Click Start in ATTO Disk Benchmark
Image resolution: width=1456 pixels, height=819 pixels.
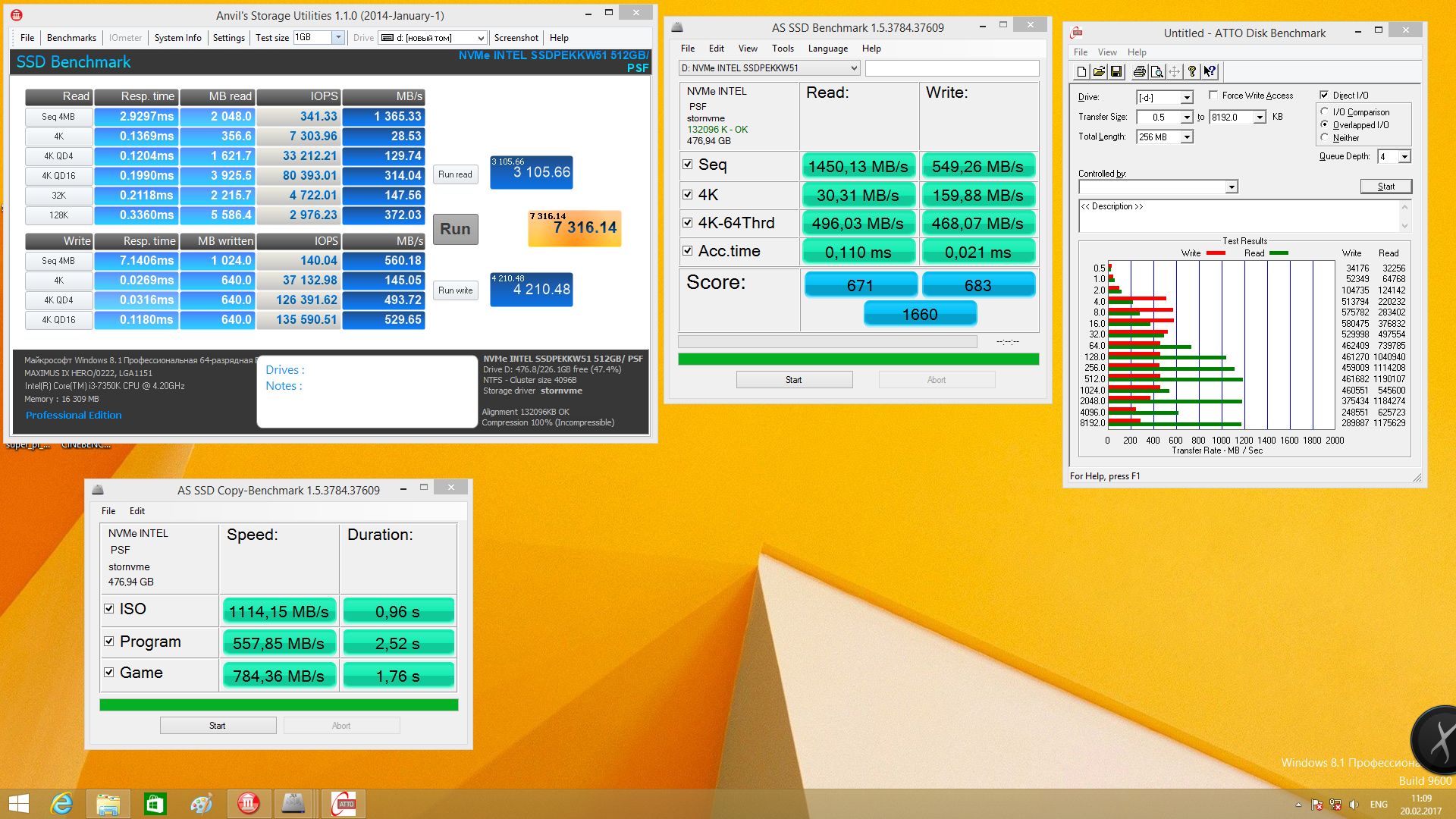coord(1386,187)
